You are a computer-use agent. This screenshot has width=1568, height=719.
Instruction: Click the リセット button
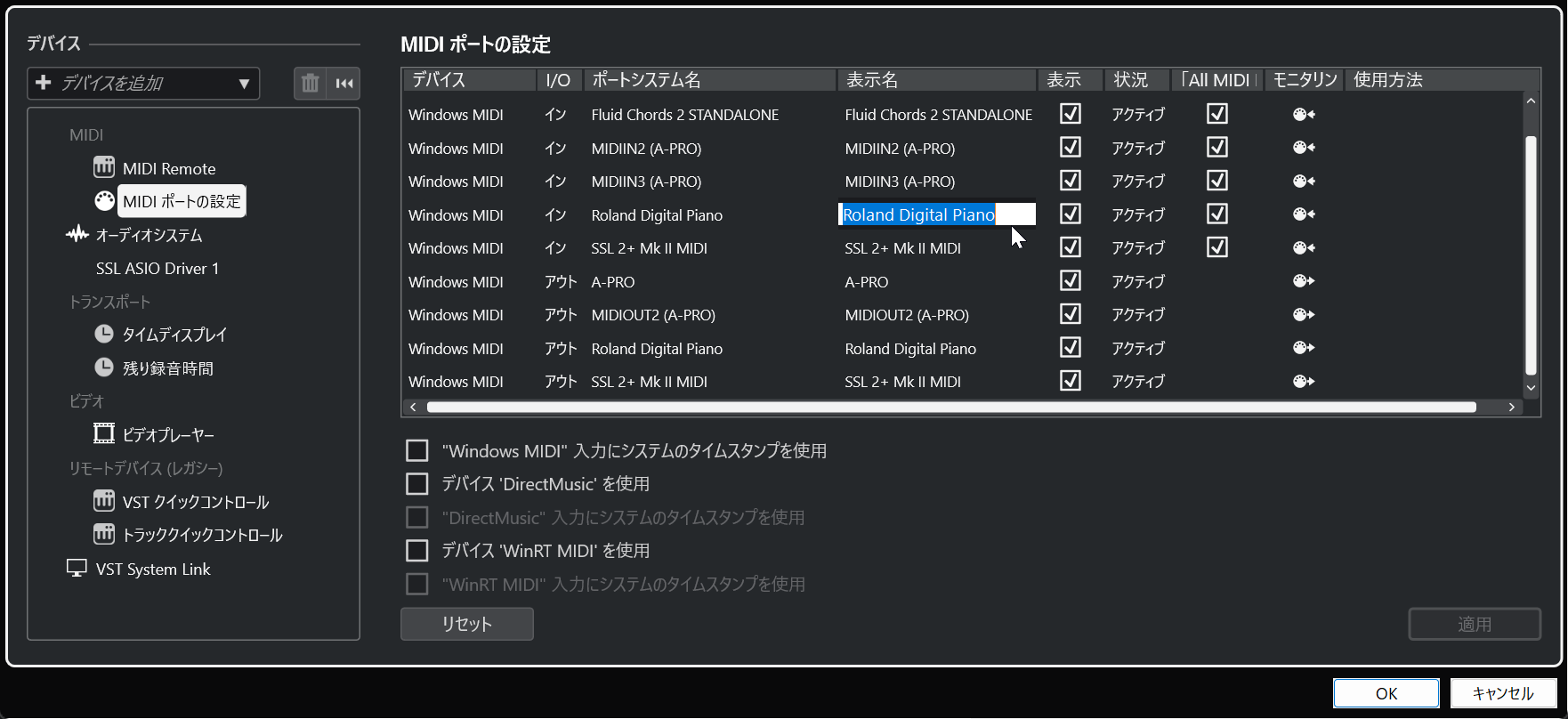[x=467, y=624]
